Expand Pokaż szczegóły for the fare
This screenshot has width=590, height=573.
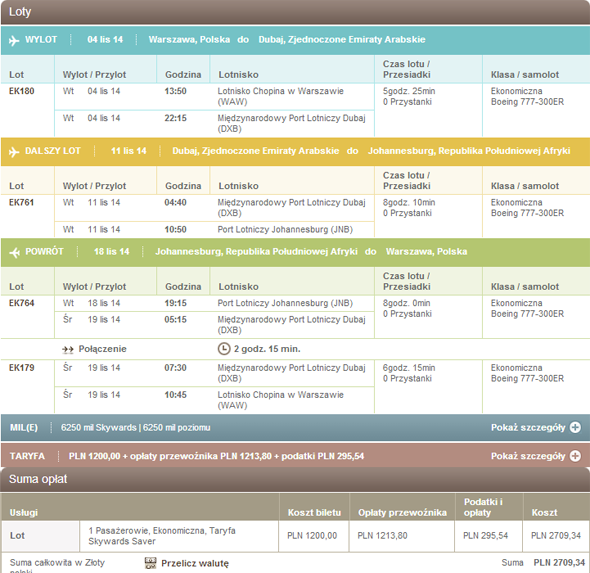tap(528, 456)
